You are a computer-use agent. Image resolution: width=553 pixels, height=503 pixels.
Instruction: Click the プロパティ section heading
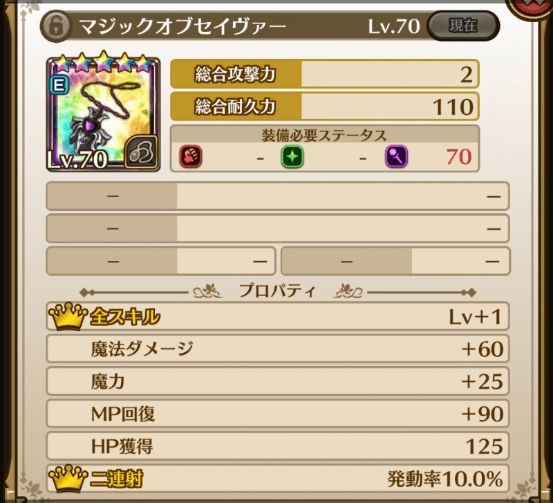[278, 291]
